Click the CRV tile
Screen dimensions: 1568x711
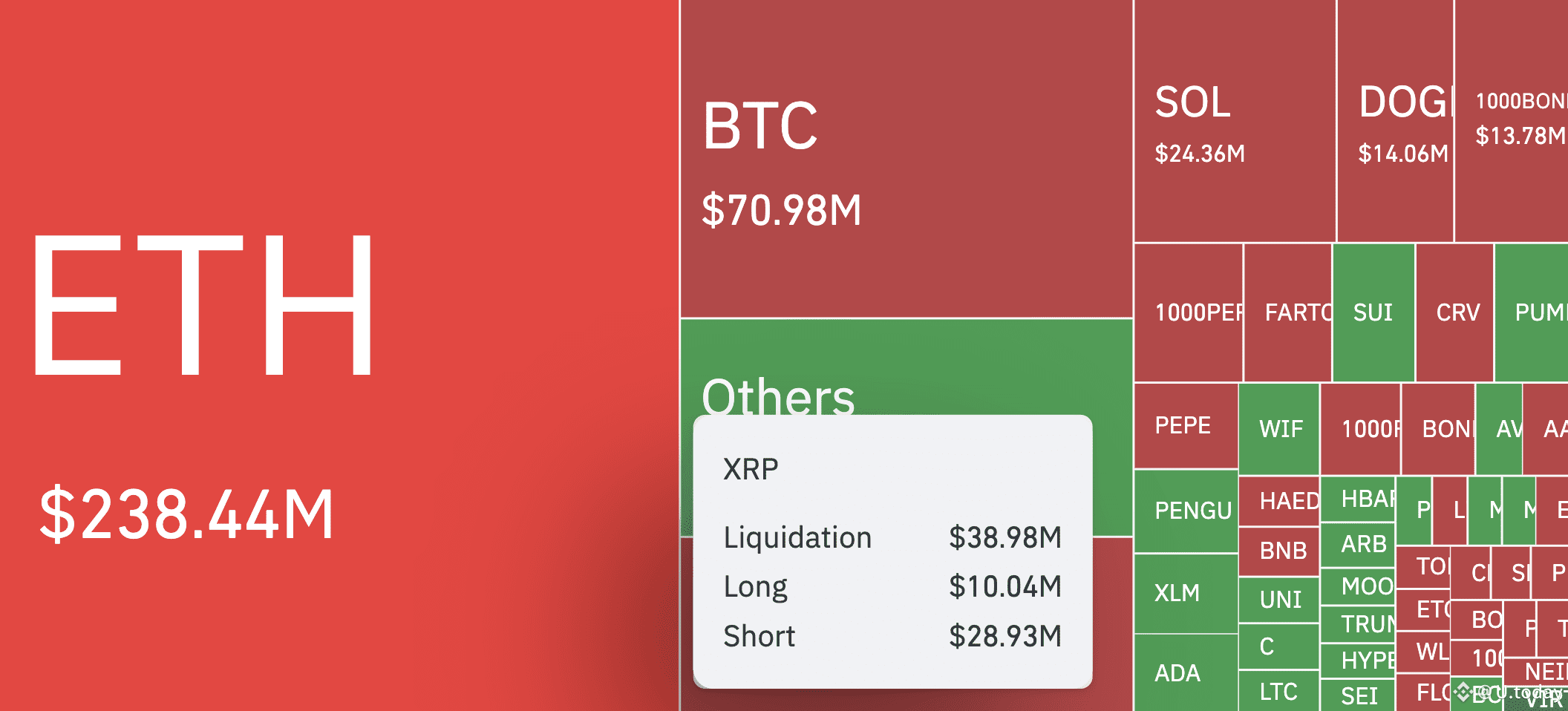[1454, 312]
